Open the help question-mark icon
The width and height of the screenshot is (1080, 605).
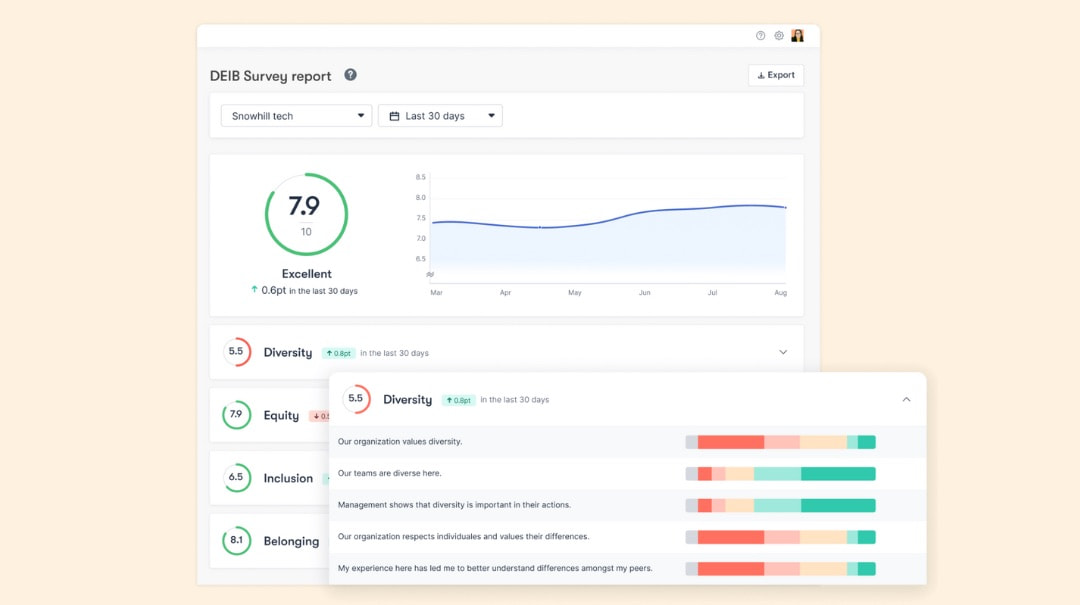pos(760,35)
